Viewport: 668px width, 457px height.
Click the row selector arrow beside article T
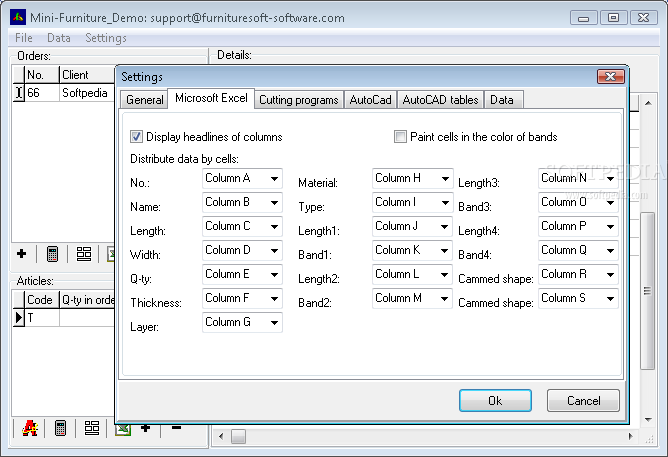point(18,318)
